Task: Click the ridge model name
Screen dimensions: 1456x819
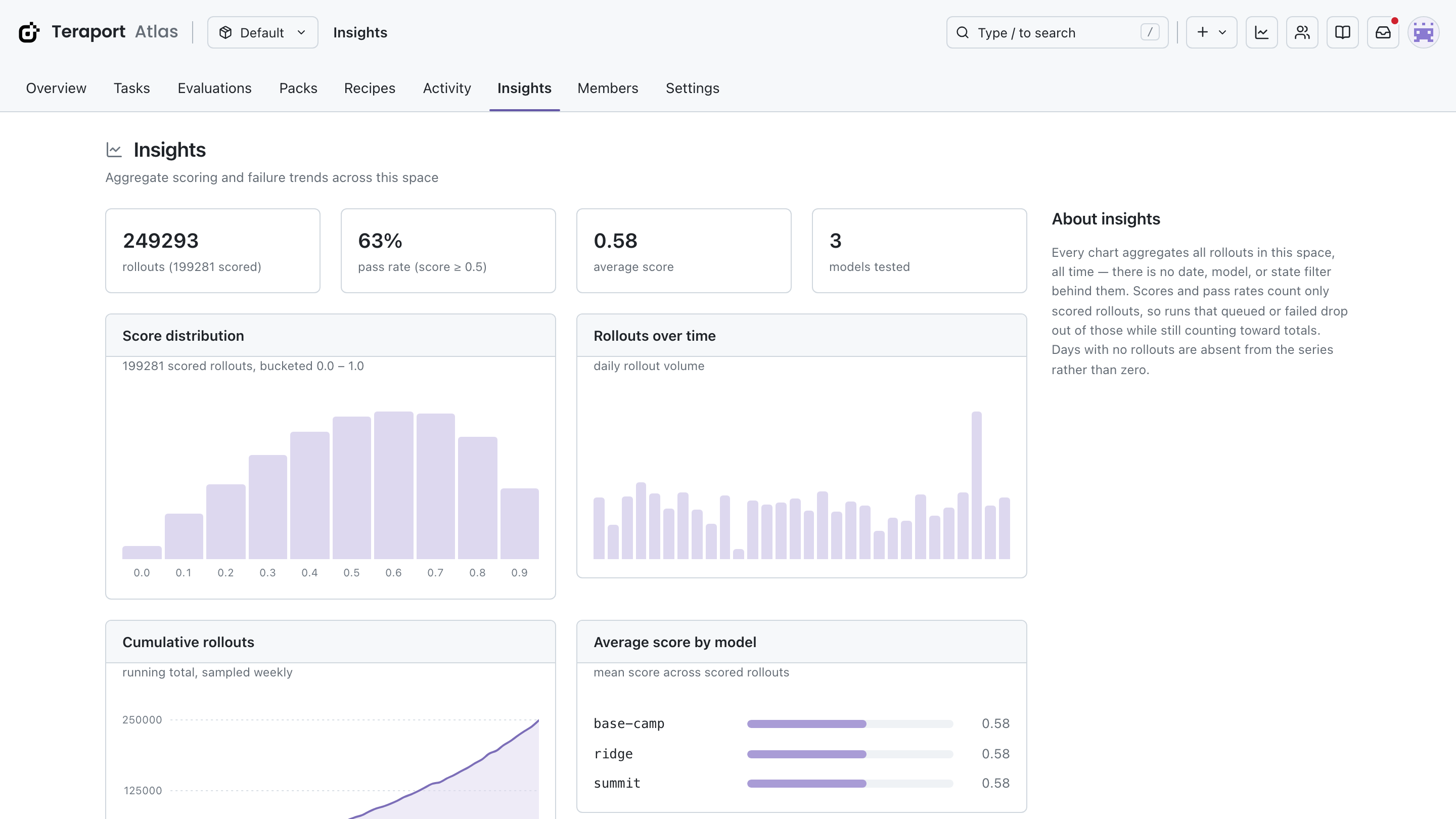Action: [613, 754]
